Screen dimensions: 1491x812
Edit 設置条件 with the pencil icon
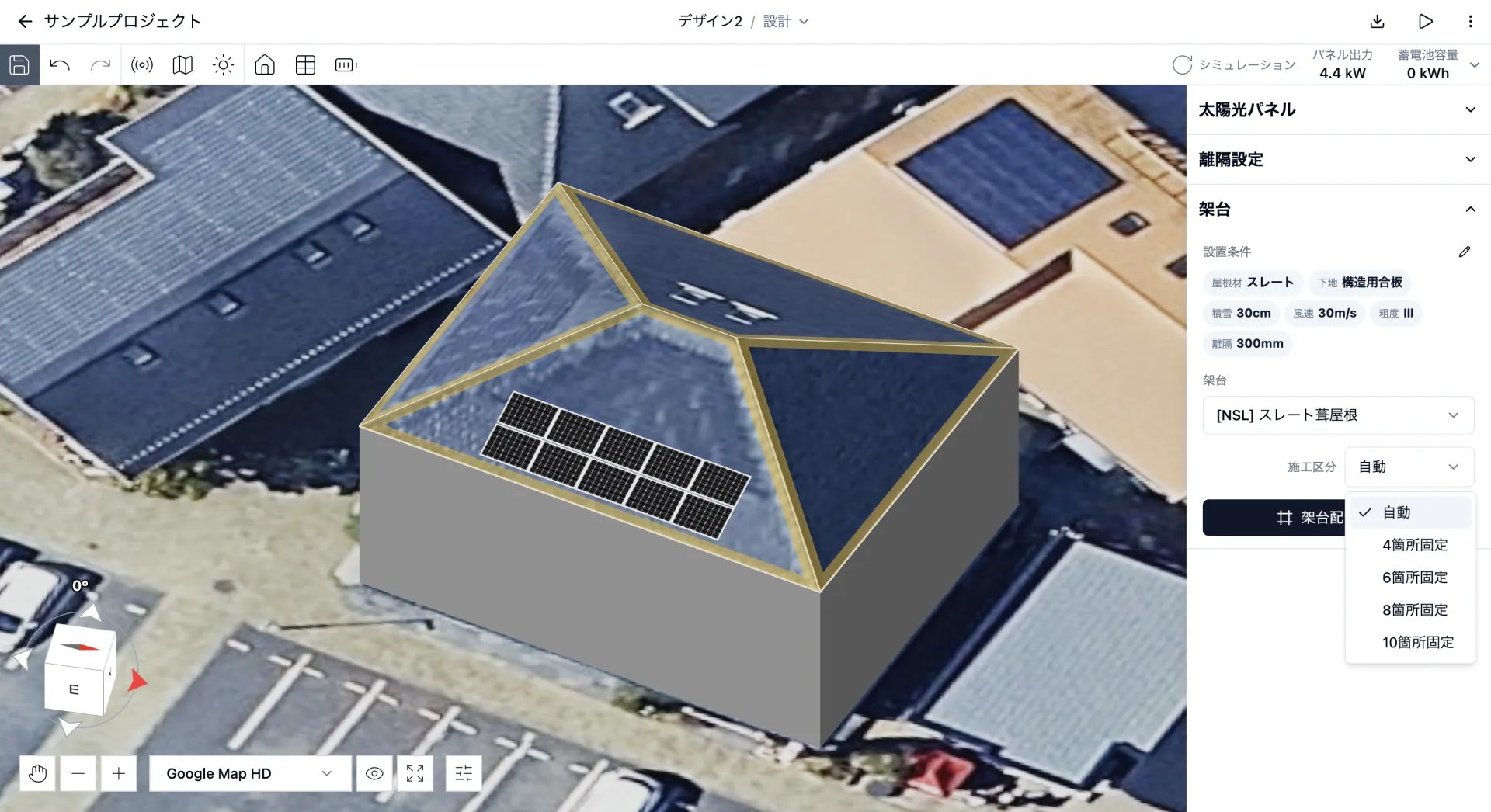[1465, 252]
